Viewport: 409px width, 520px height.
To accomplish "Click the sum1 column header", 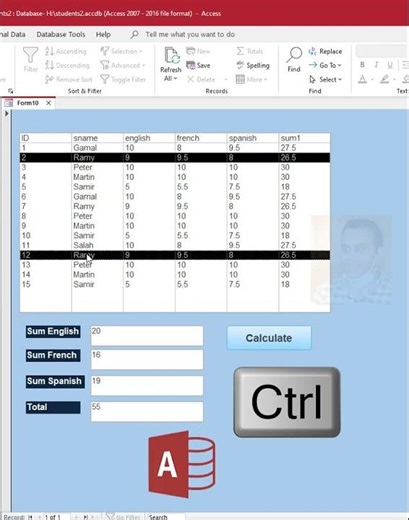I will click(x=304, y=138).
